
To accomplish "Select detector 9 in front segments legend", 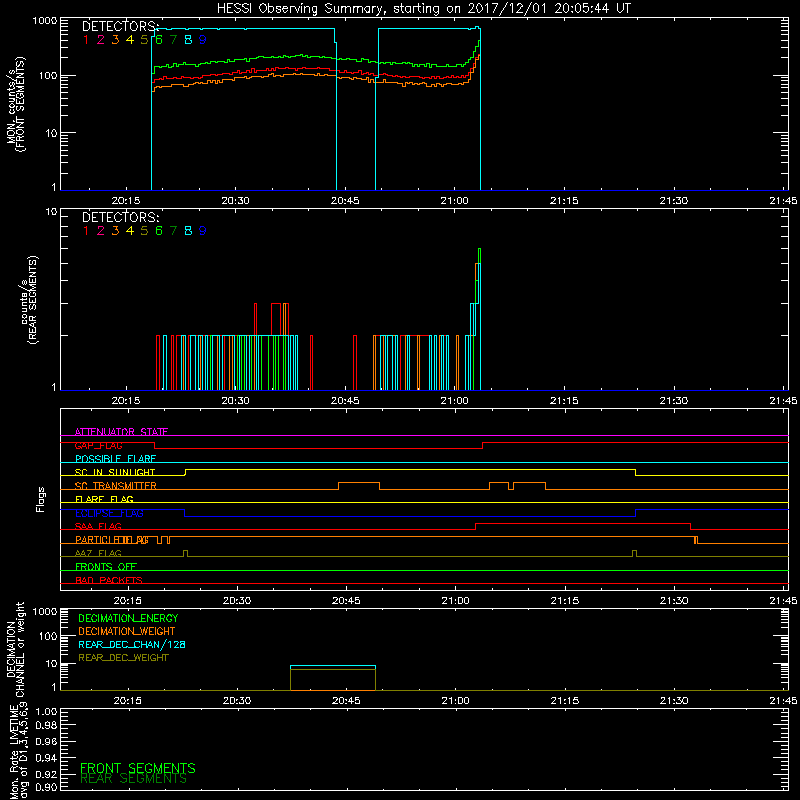I will click(203, 40).
